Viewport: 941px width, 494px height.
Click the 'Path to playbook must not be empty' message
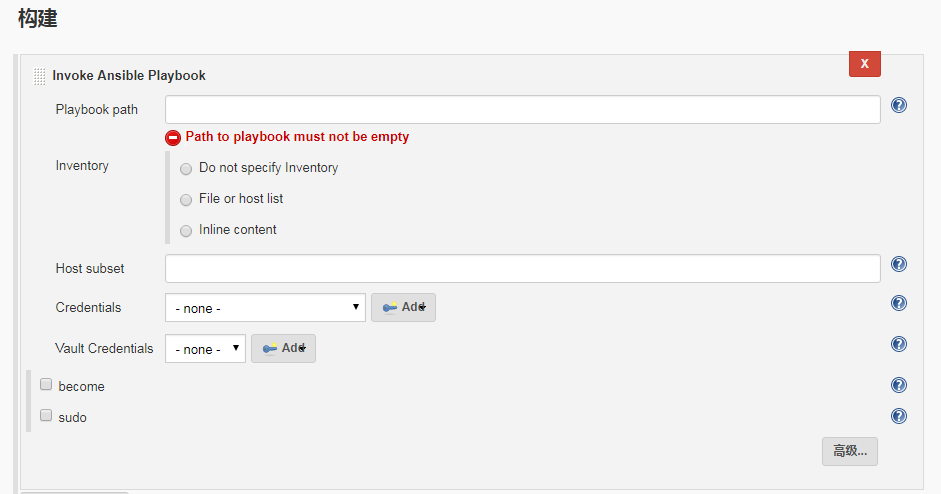click(x=297, y=137)
